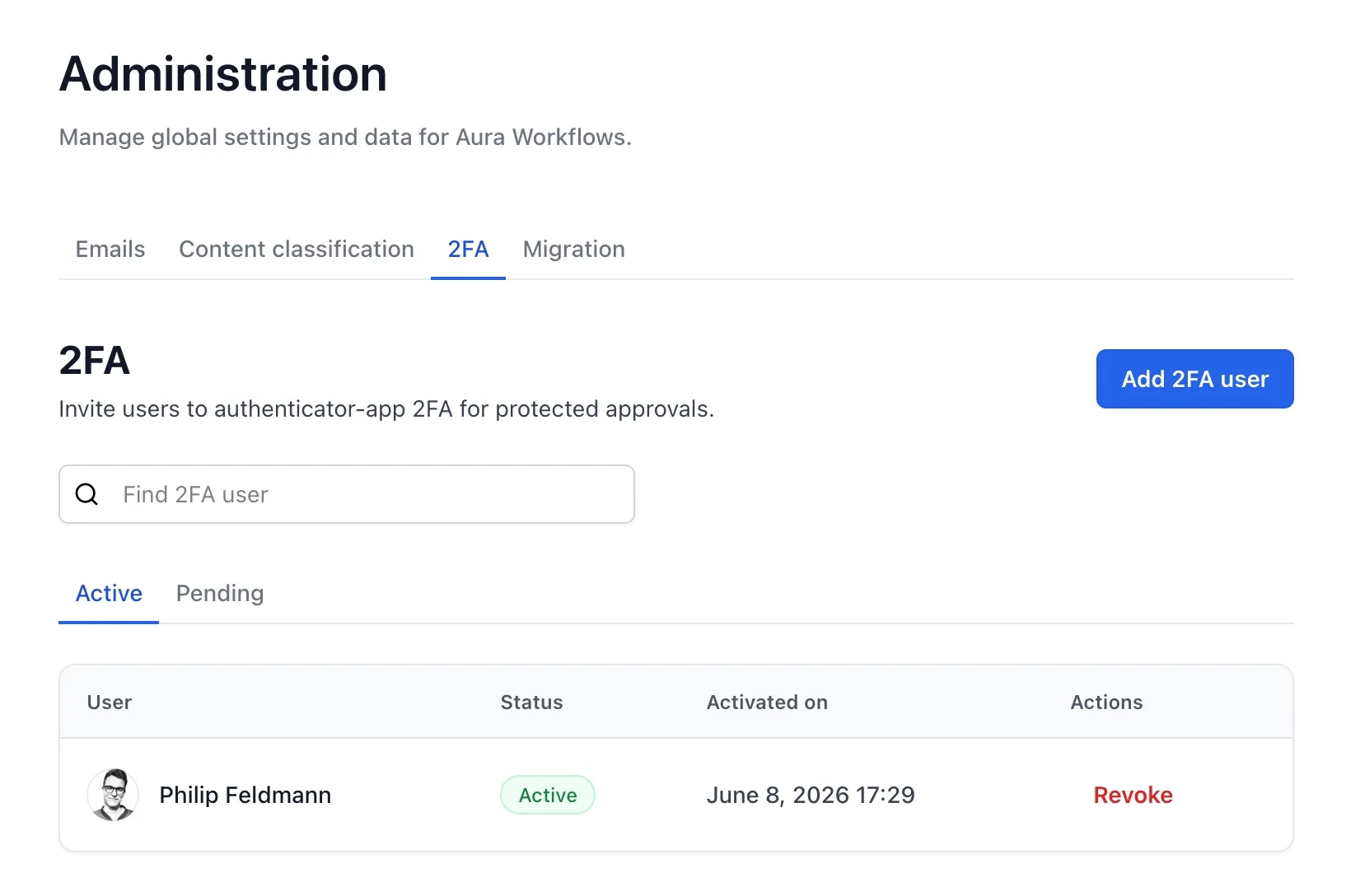This screenshot has height=896, width=1346.
Task: Click the 2FA section heading
Action: coord(94,361)
